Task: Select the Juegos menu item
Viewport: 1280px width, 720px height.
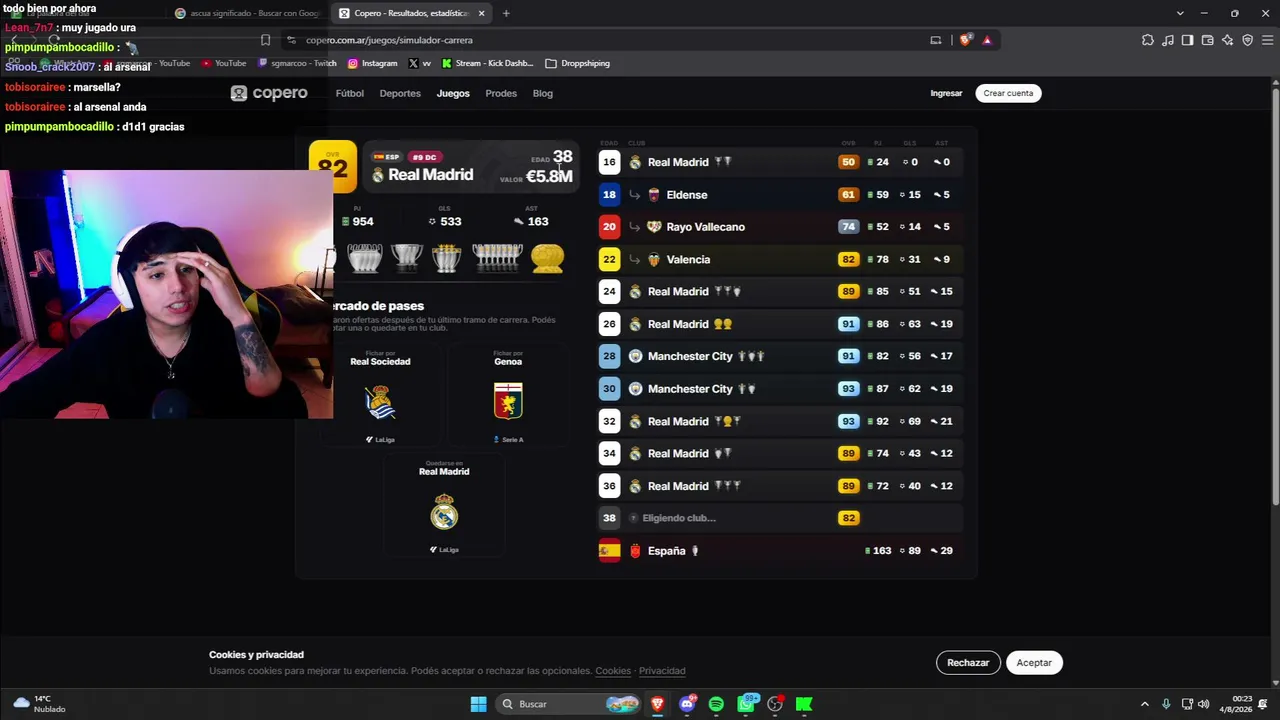Action: click(x=453, y=93)
